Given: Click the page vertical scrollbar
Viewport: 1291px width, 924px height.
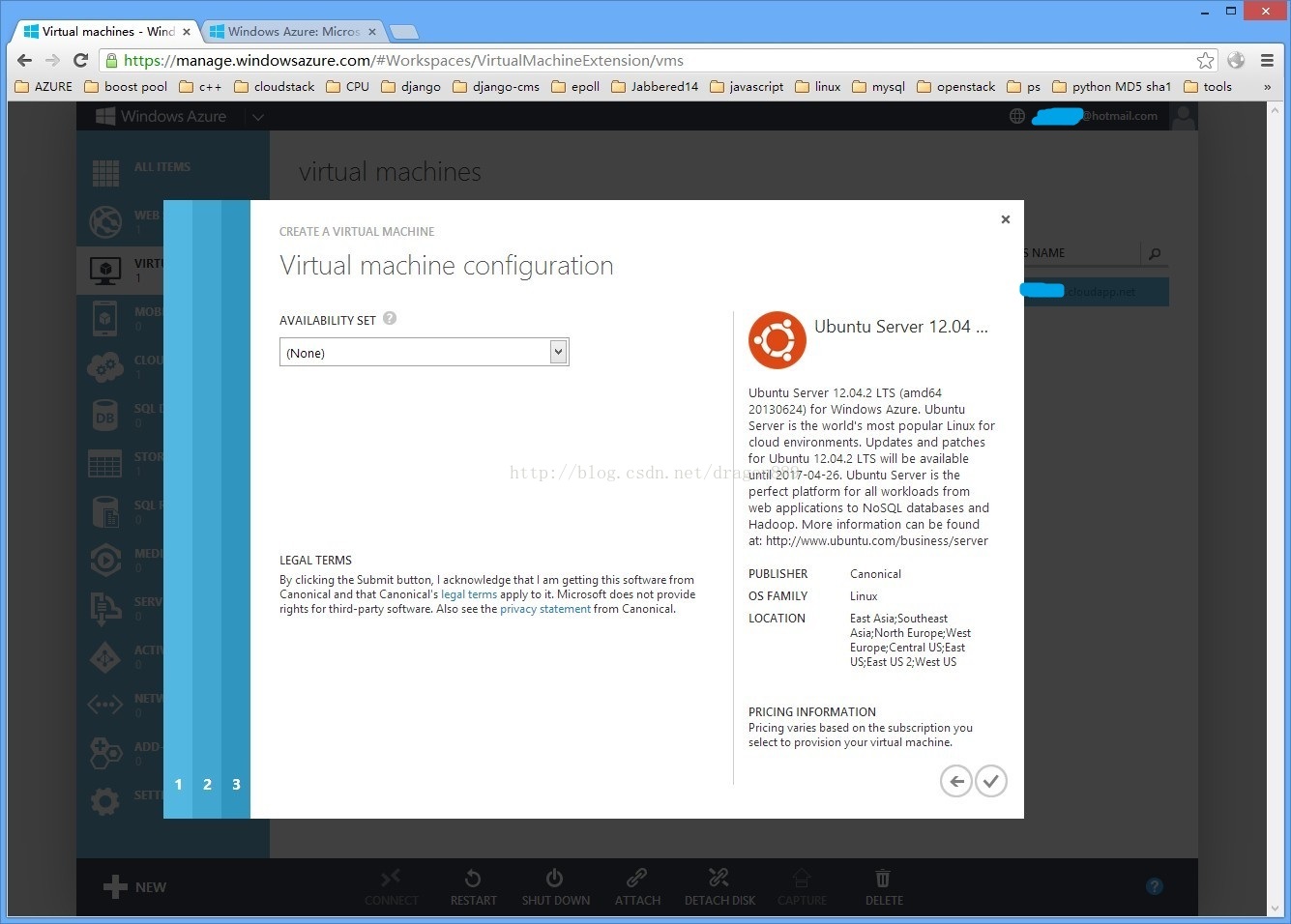Looking at the screenshot, I should 1275,509.
